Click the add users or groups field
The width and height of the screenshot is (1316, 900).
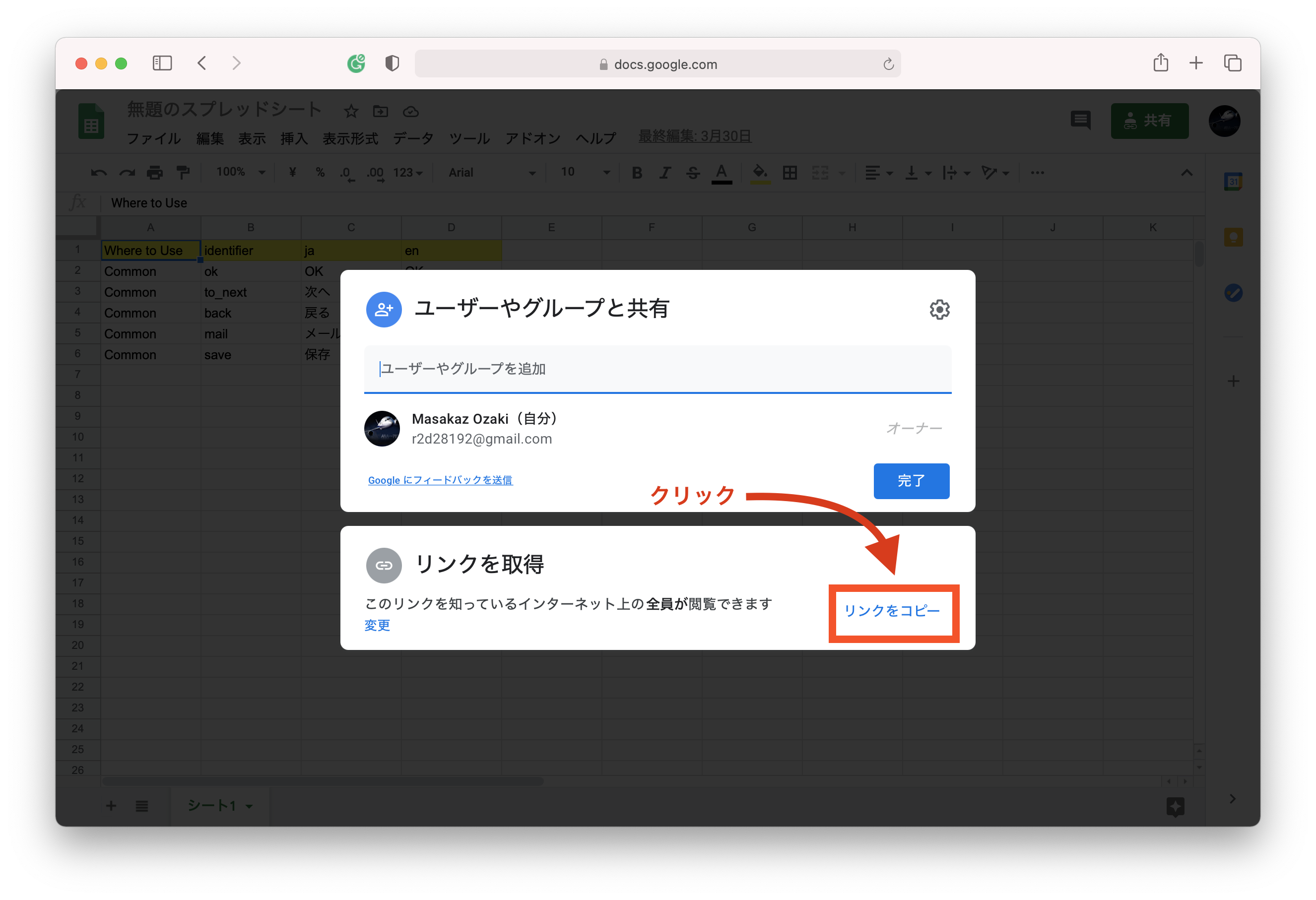[658, 369]
